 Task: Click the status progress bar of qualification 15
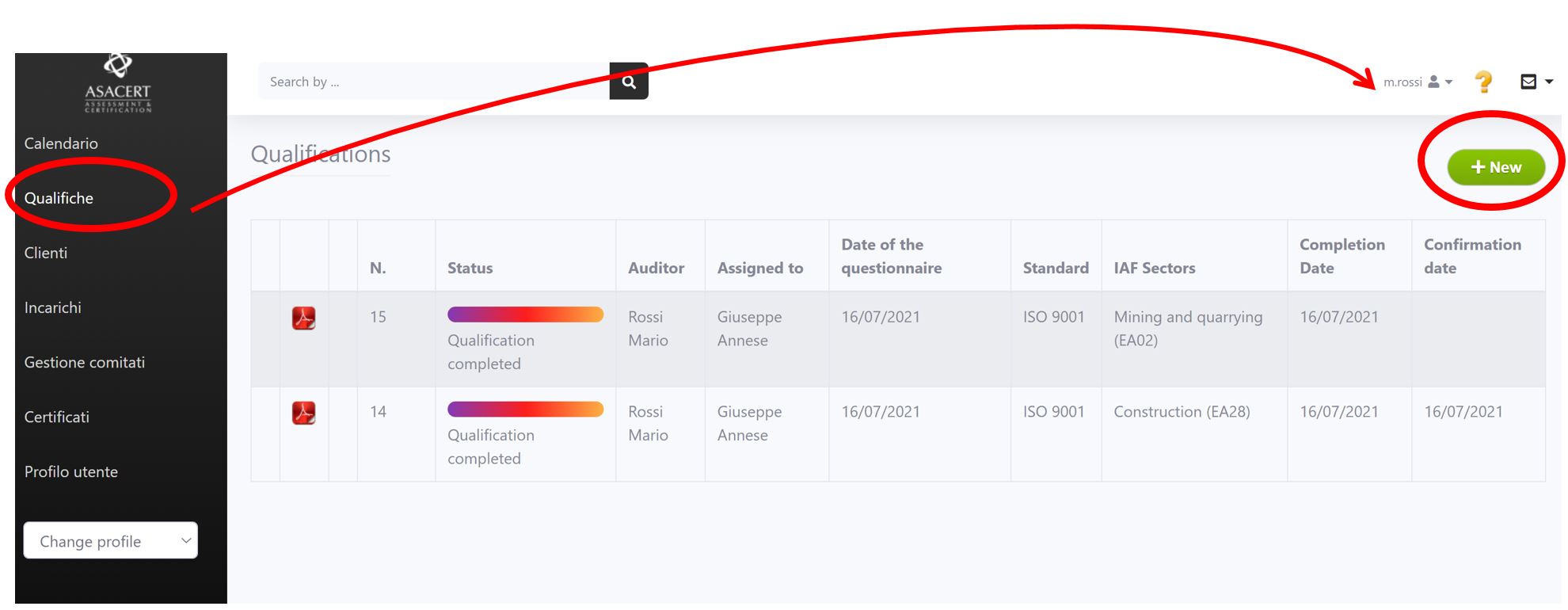coord(525,315)
